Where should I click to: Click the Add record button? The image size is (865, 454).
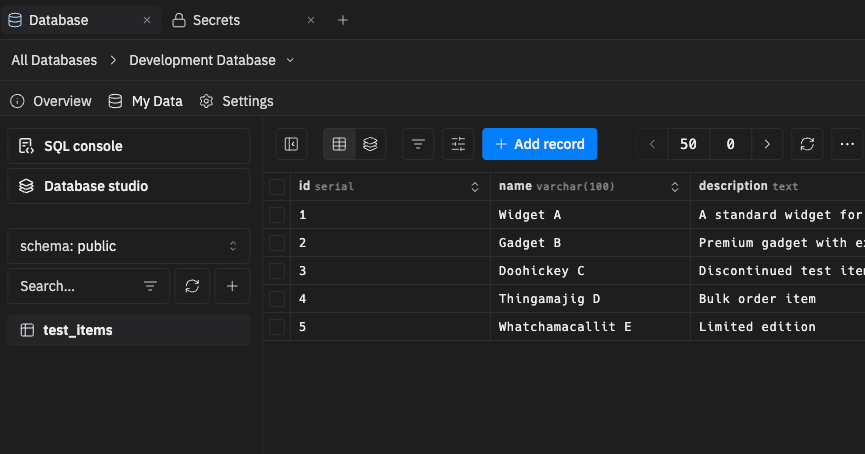(540, 144)
